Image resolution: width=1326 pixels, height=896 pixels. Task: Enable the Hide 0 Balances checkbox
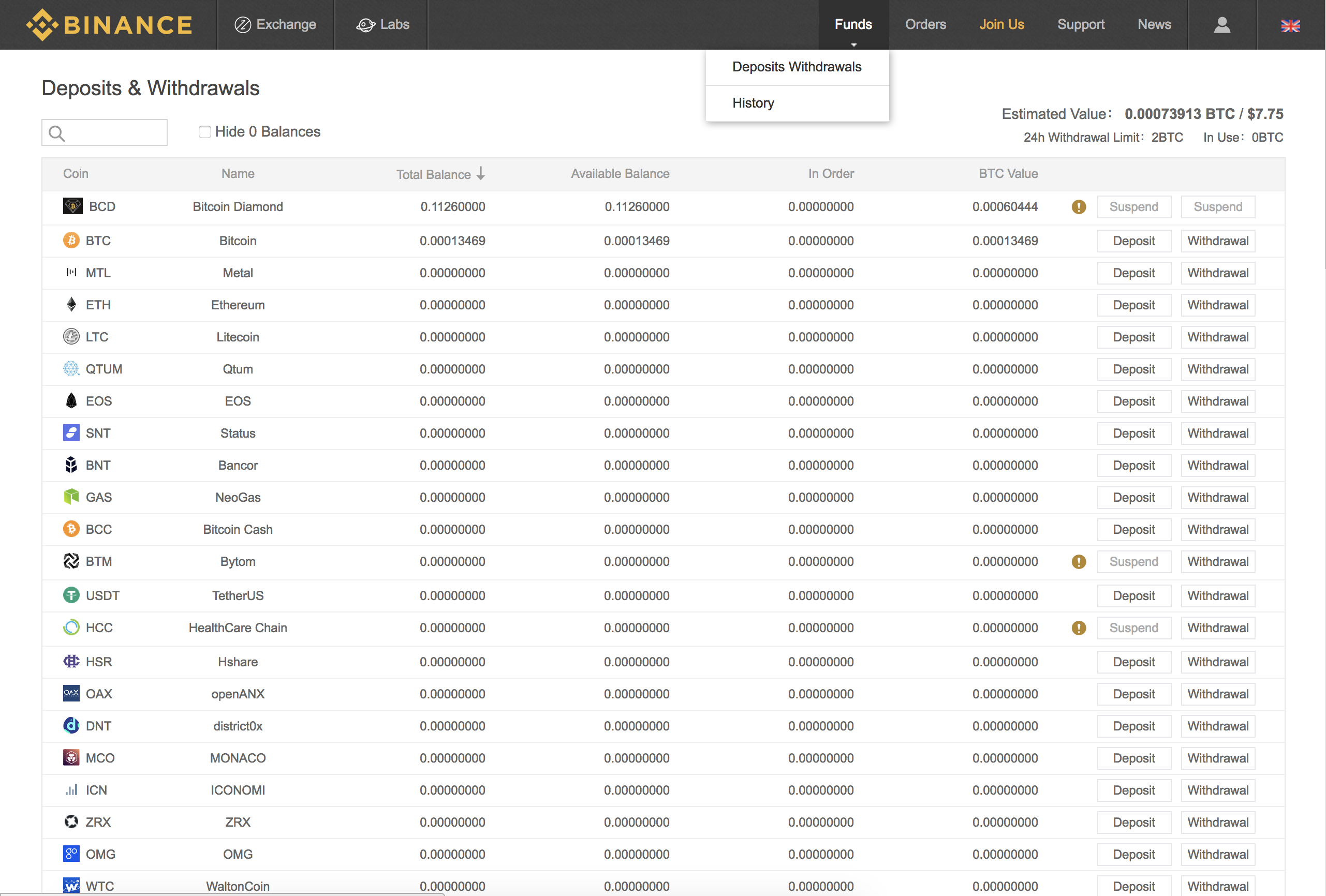click(x=204, y=132)
